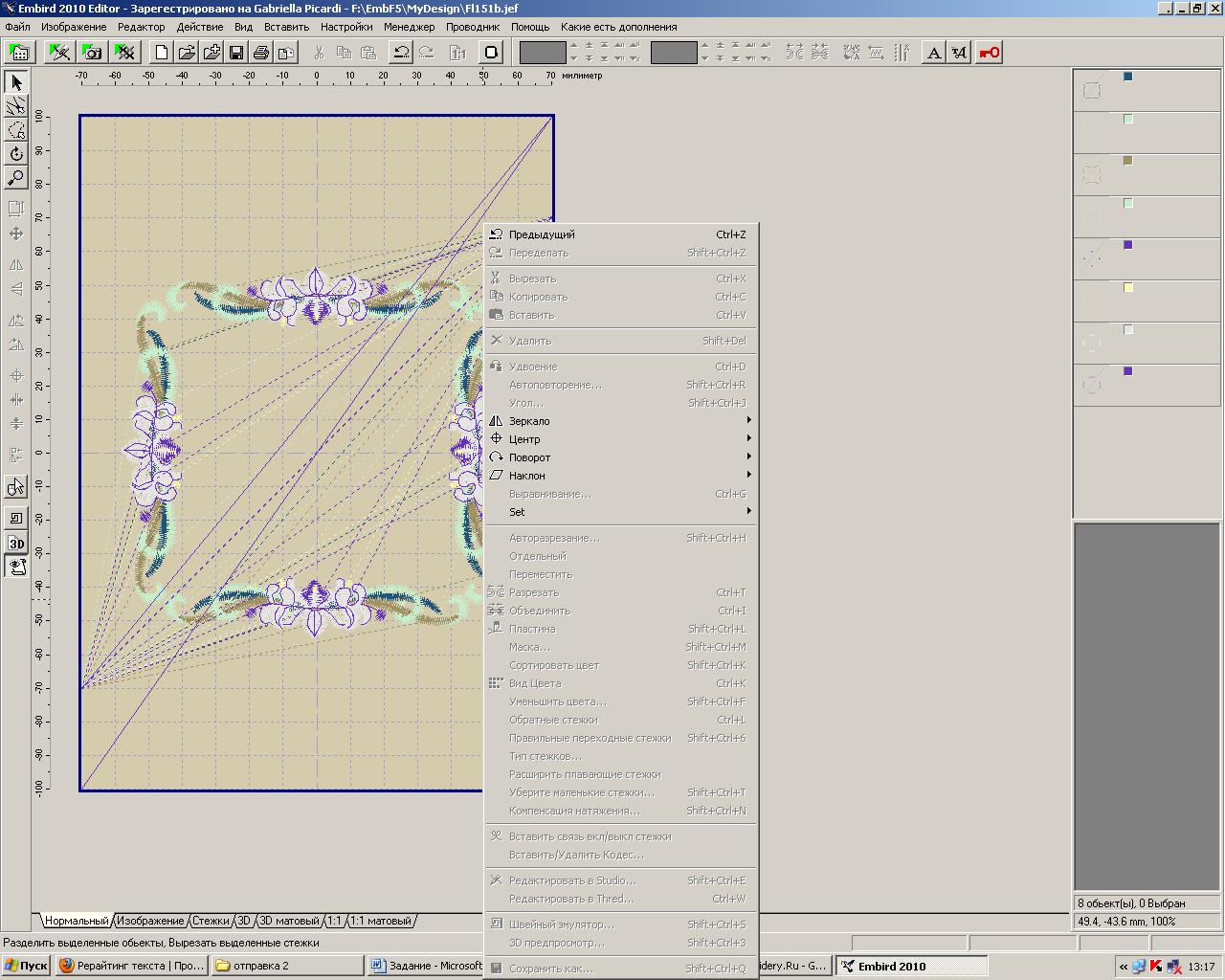Activate the magnifier zoom tool
The width and height of the screenshot is (1225, 980).
coord(16,177)
